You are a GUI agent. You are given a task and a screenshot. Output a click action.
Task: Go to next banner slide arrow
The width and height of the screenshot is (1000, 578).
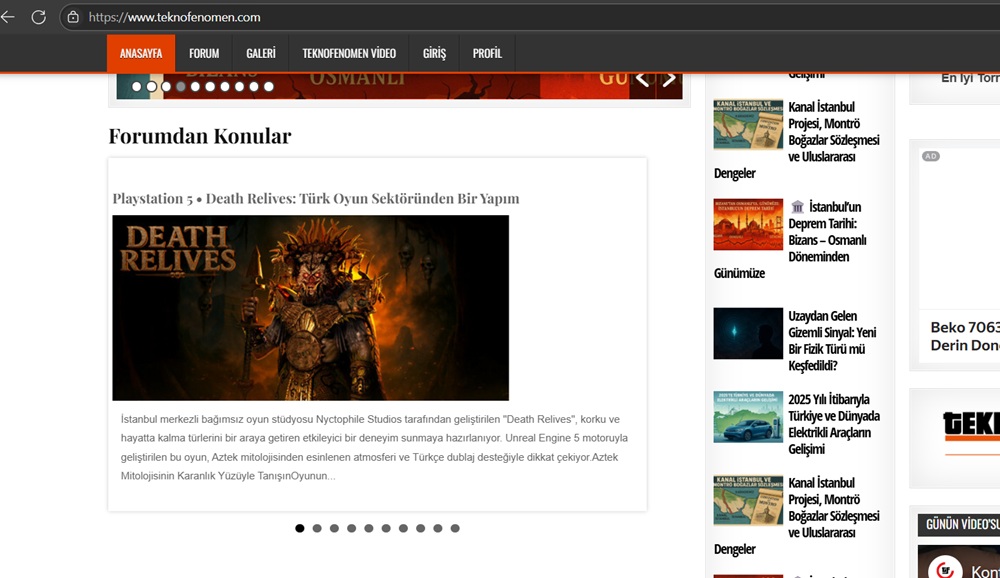point(669,80)
